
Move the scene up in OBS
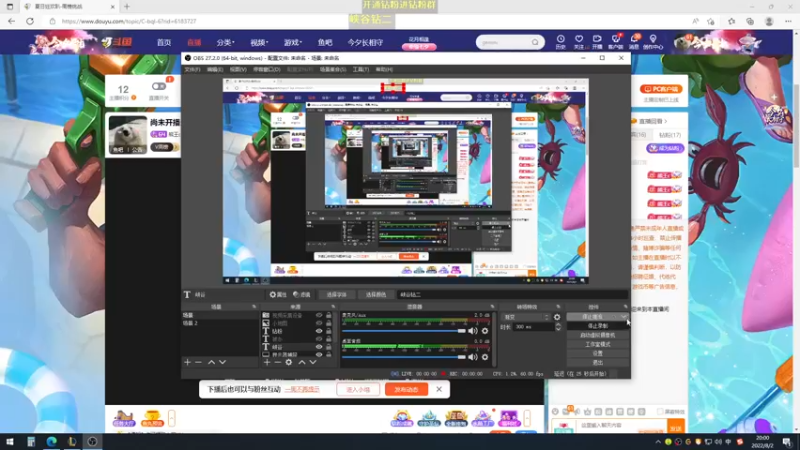[x=211, y=362]
